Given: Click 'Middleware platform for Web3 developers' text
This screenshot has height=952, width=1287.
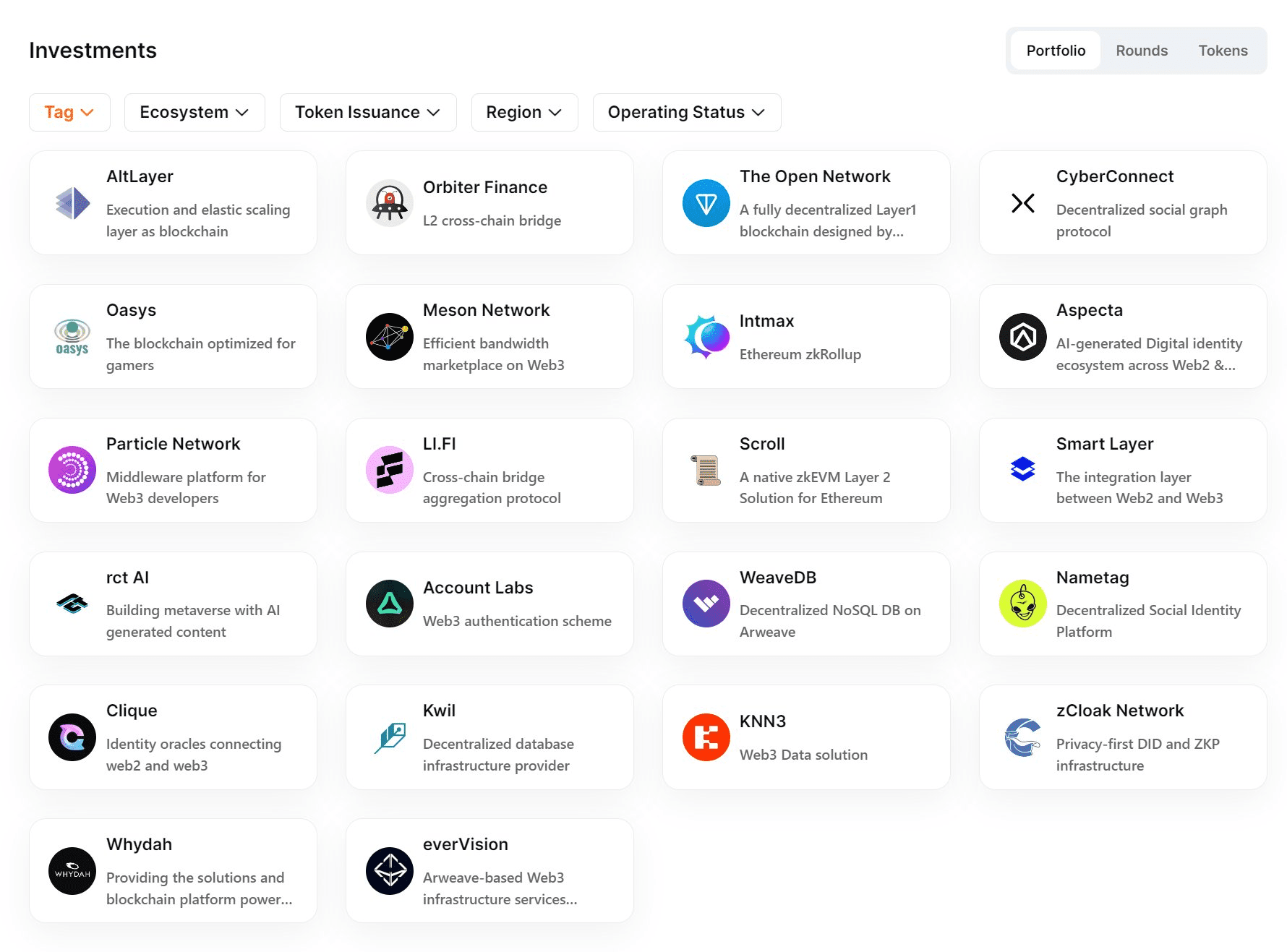Looking at the screenshot, I should pyautogui.click(x=186, y=487).
